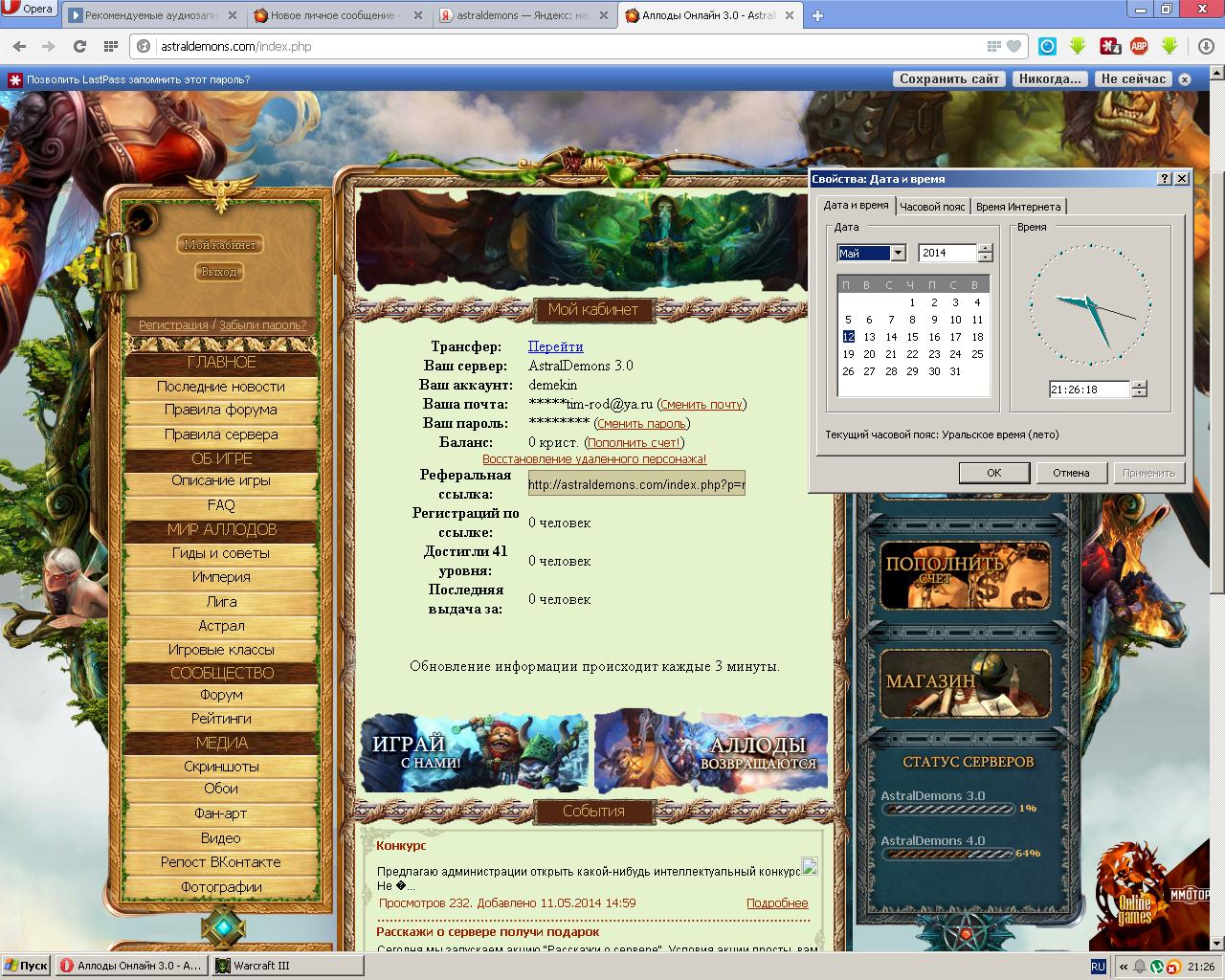Go back with the browser back arrow

coord(19,46)
